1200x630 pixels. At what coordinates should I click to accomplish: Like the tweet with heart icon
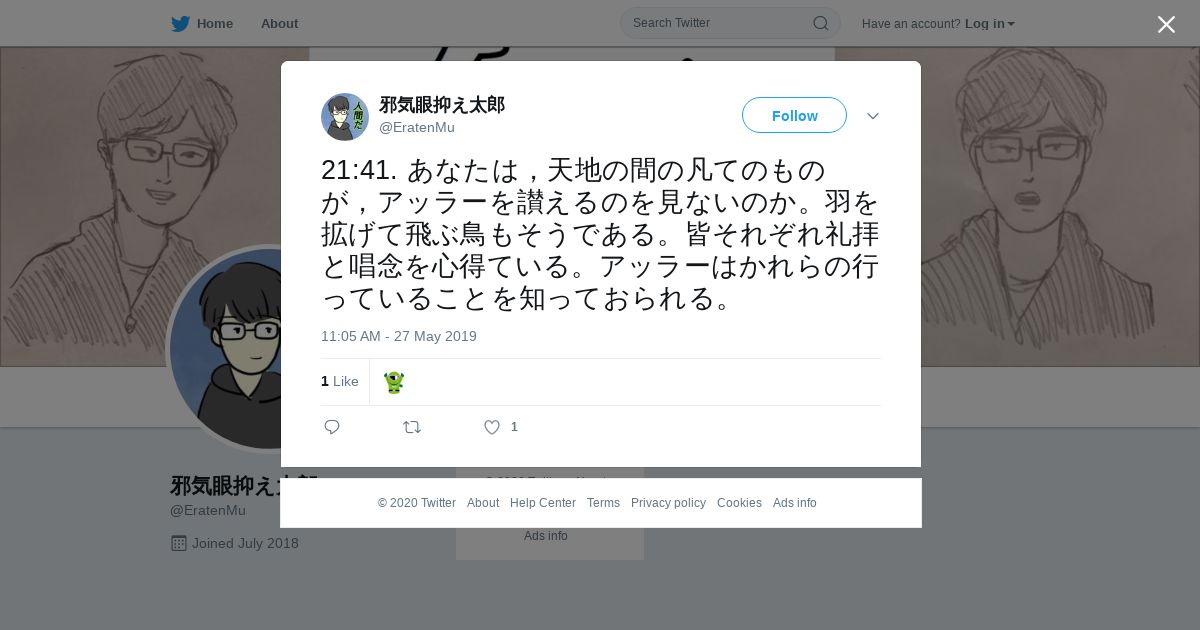(492, 427)
